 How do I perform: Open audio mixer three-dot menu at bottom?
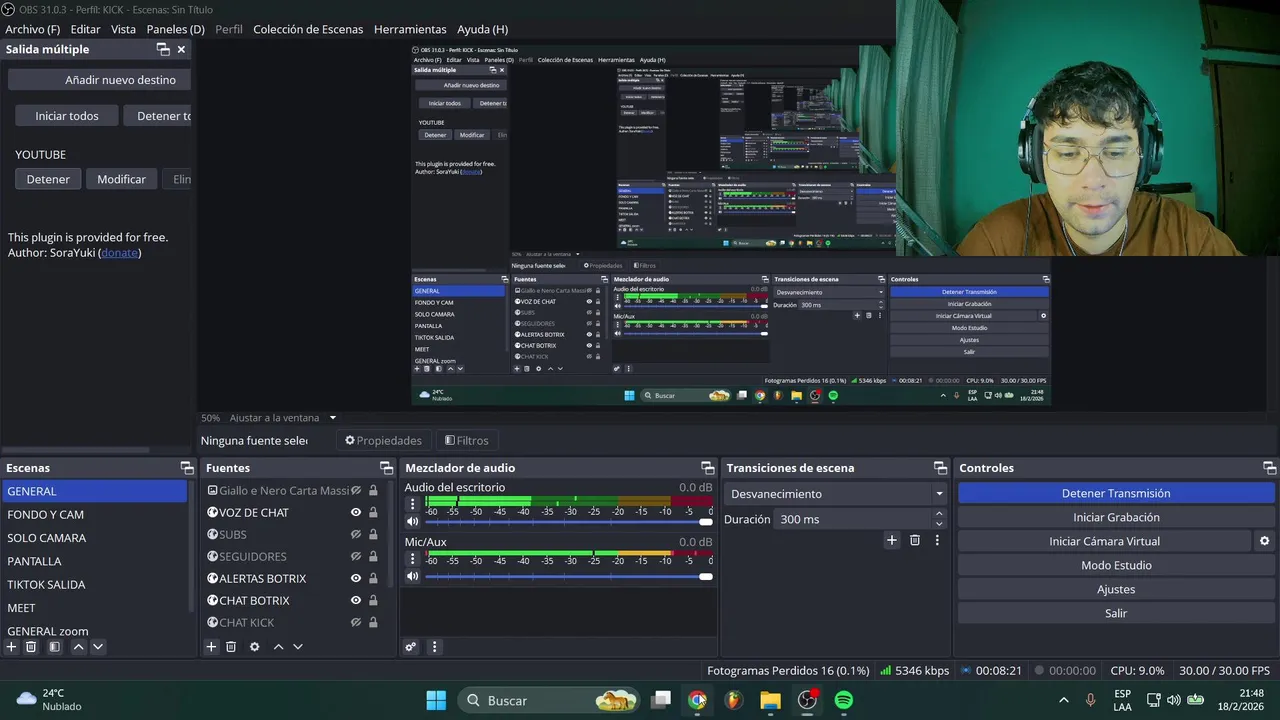[434, 647]
